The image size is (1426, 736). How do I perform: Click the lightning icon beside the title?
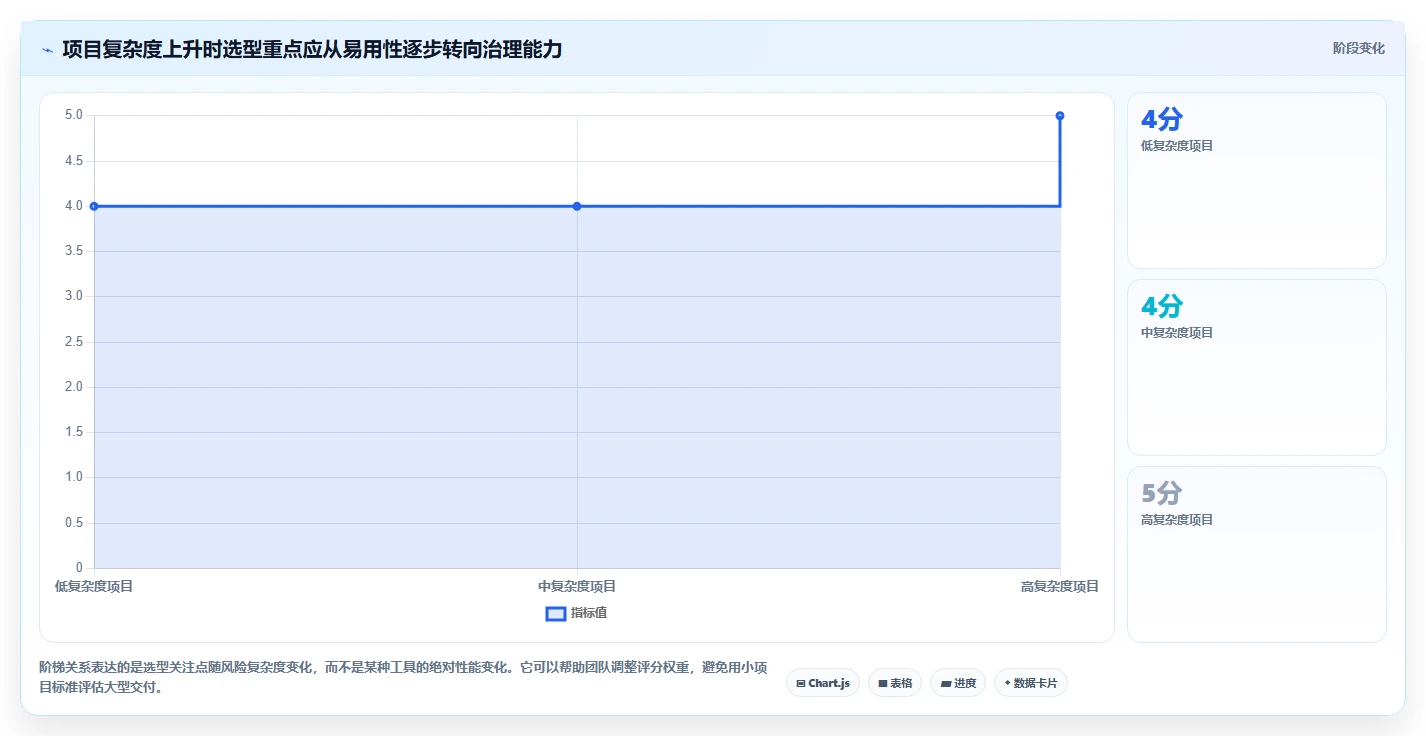(x=47, y=49)
